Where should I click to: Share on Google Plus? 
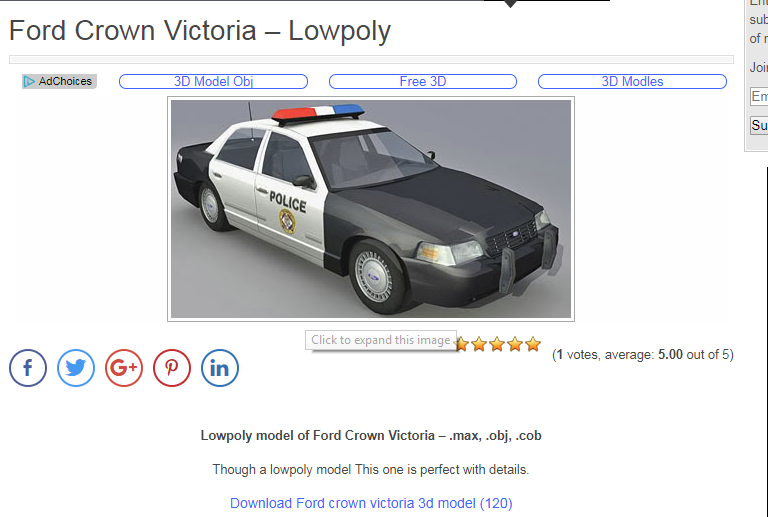point(124,368)
